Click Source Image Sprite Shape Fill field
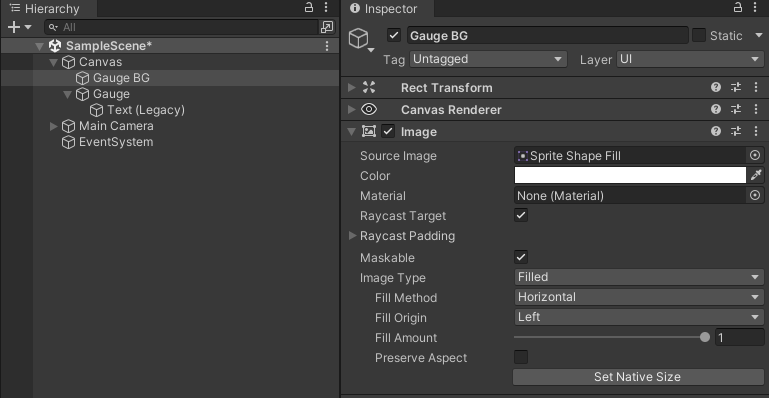The height and width of the screenshot is (398, 769). click(630, 156)
